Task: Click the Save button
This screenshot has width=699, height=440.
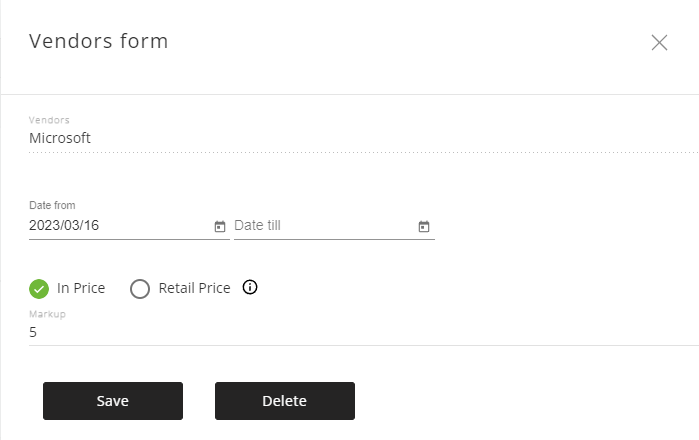Action: point(113,401)
